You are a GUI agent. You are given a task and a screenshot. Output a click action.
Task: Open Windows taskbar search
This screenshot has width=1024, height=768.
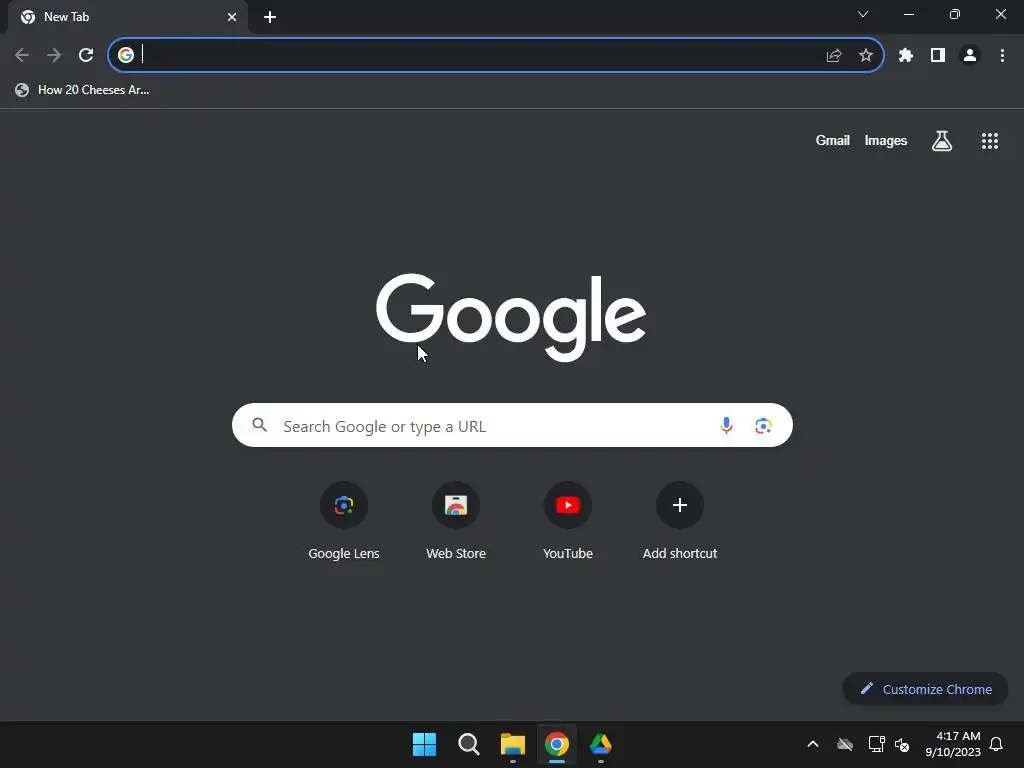click(x=468, y=744)
